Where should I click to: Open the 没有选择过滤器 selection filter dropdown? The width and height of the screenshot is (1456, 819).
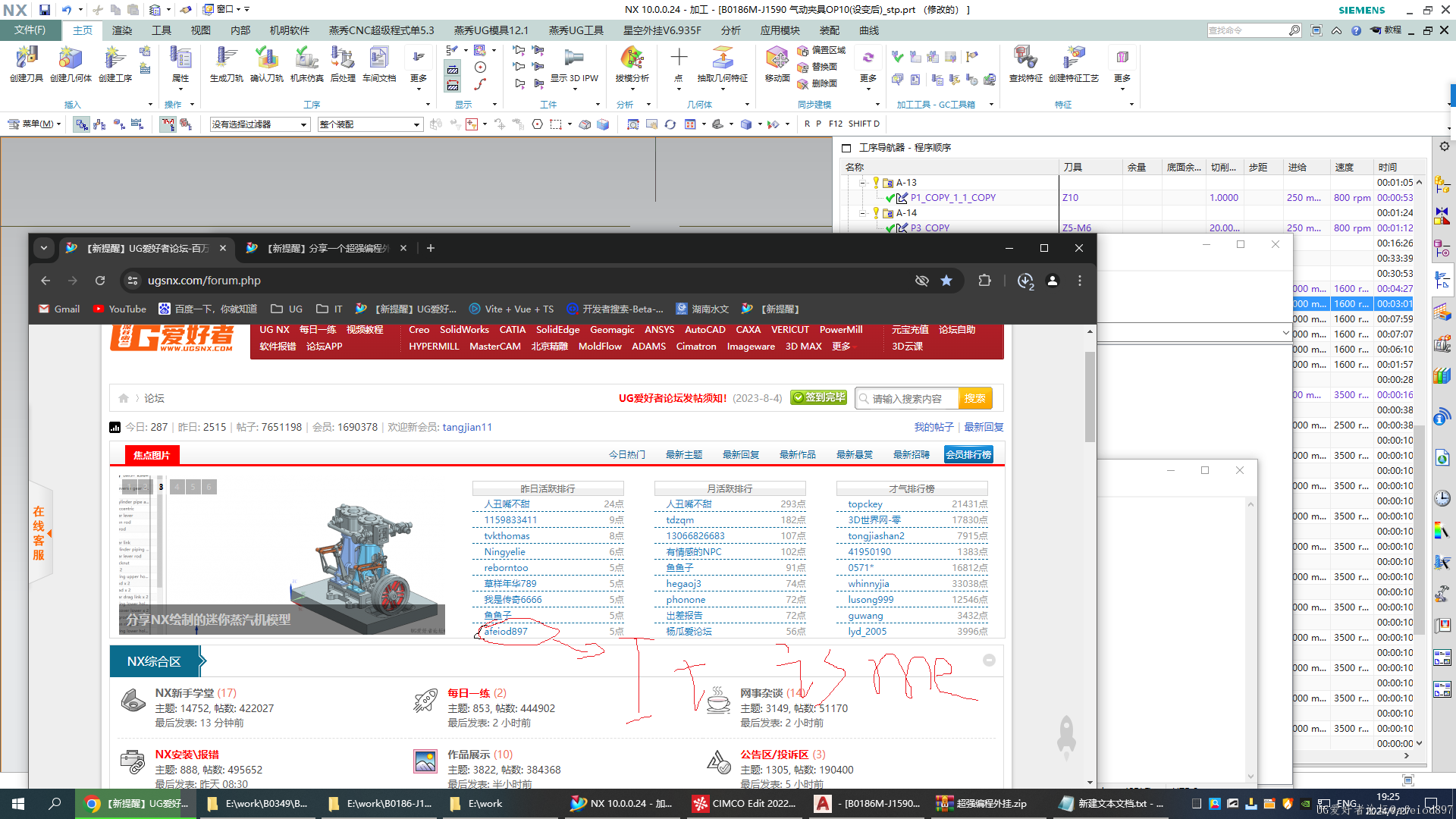coord(260,124)
